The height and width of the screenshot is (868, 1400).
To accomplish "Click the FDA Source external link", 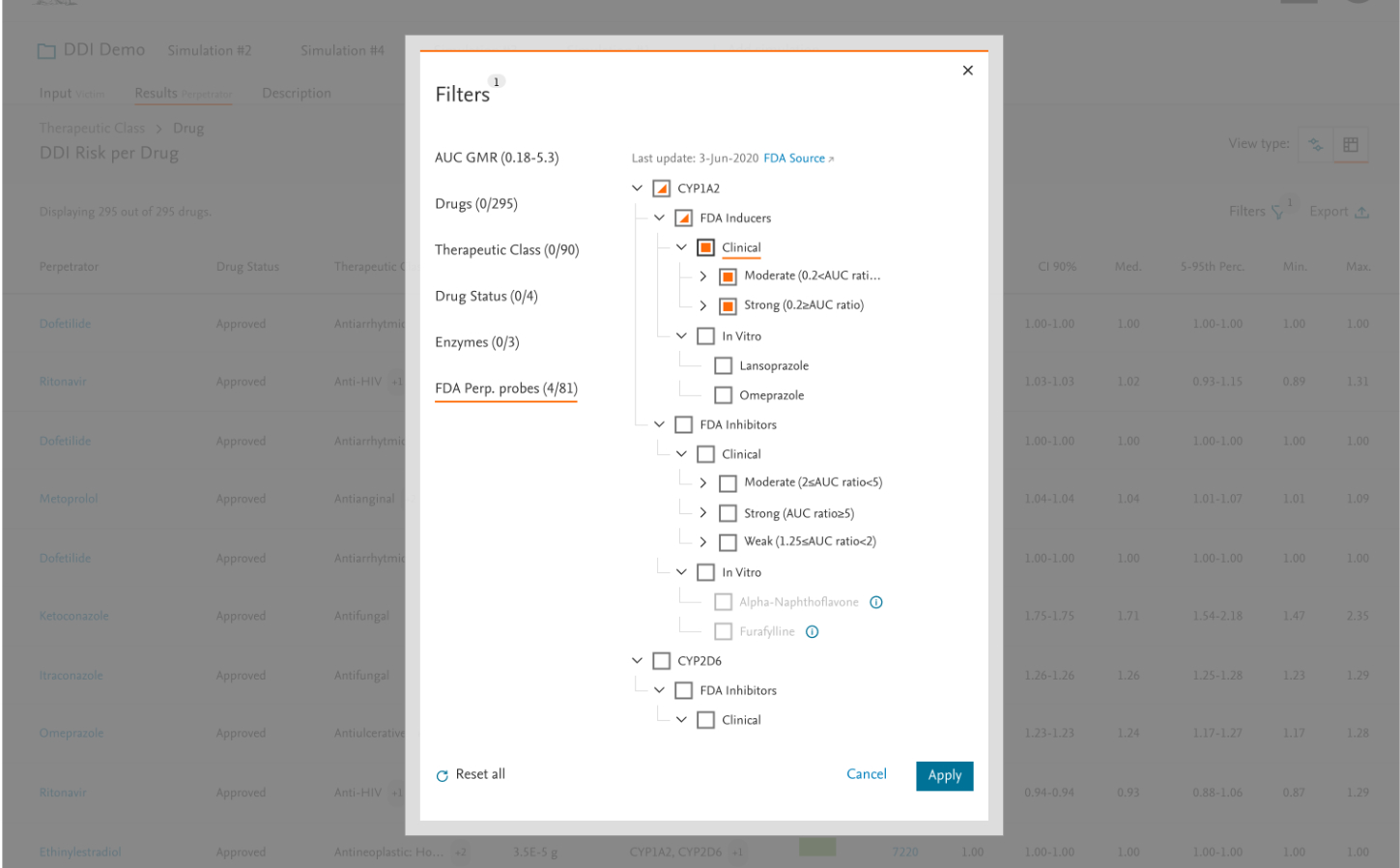I will (798, 159).
